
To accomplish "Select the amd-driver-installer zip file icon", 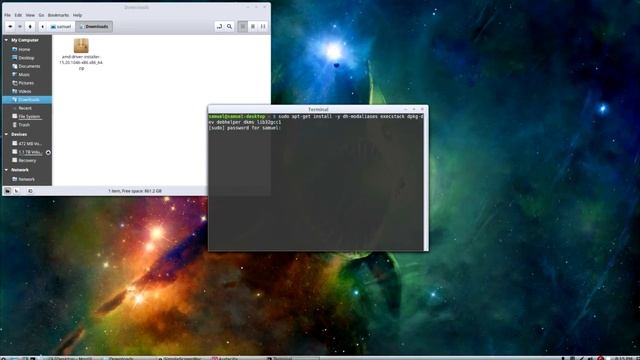I will [81, 46].
